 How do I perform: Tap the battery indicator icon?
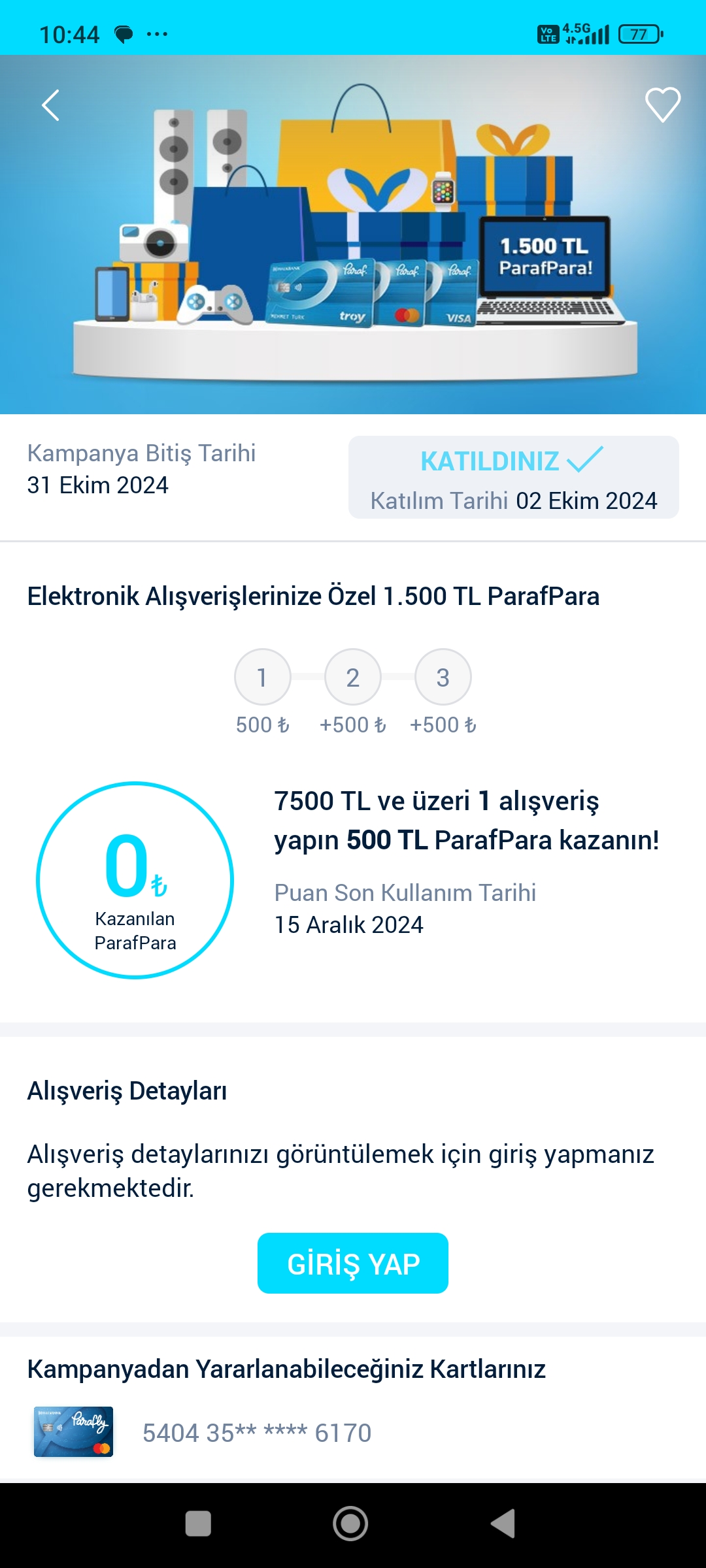[641, 34]
